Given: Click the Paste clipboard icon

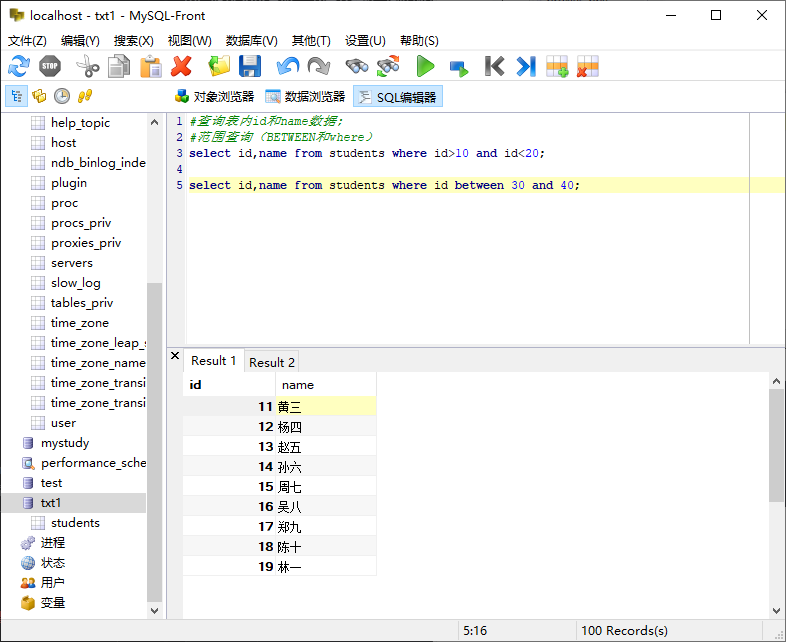Looking at the screenshot, I should click(x=150, y=66).
